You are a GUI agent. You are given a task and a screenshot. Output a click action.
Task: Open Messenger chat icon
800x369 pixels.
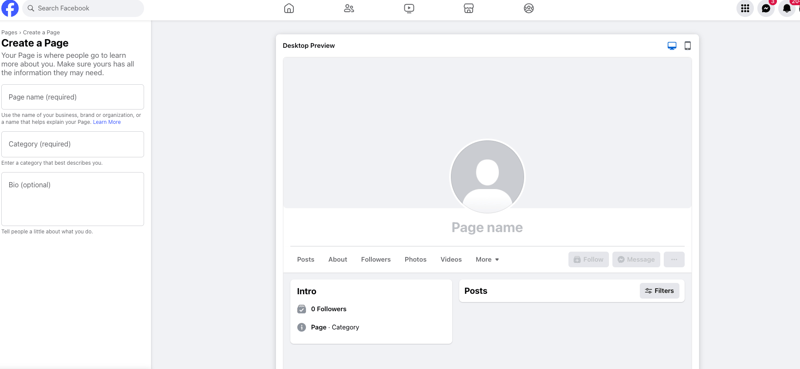766,8
